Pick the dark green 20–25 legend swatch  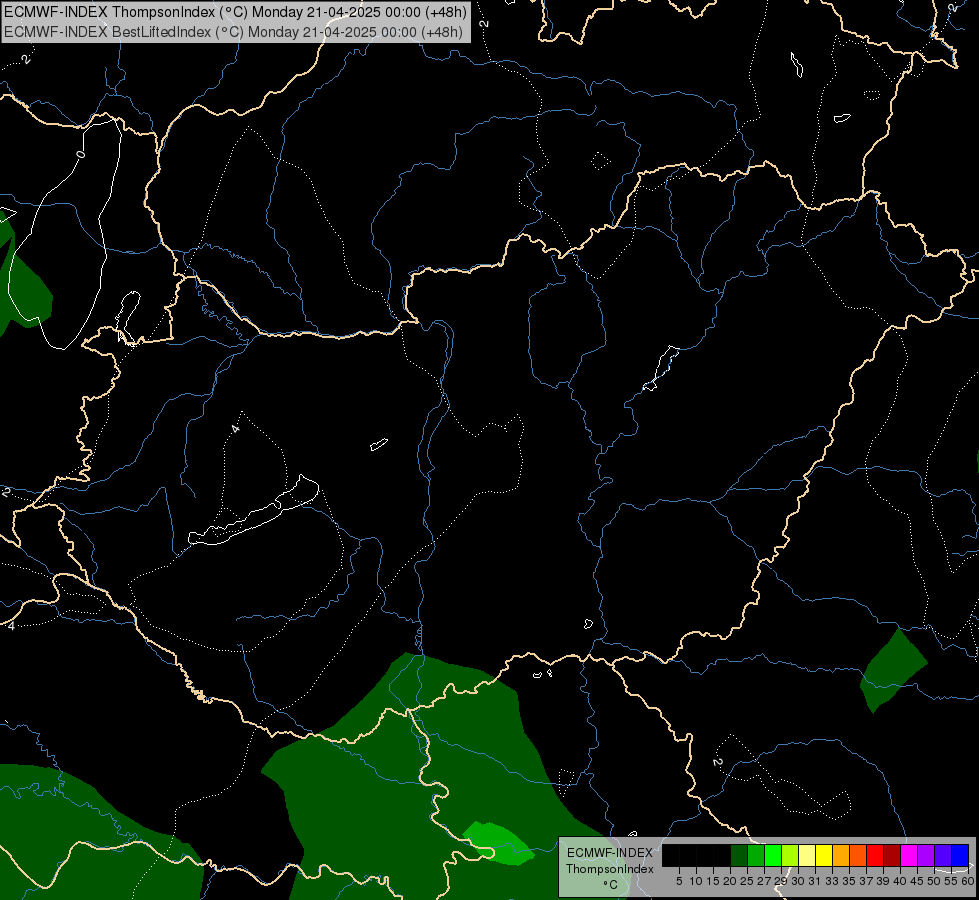coord(739,855)
